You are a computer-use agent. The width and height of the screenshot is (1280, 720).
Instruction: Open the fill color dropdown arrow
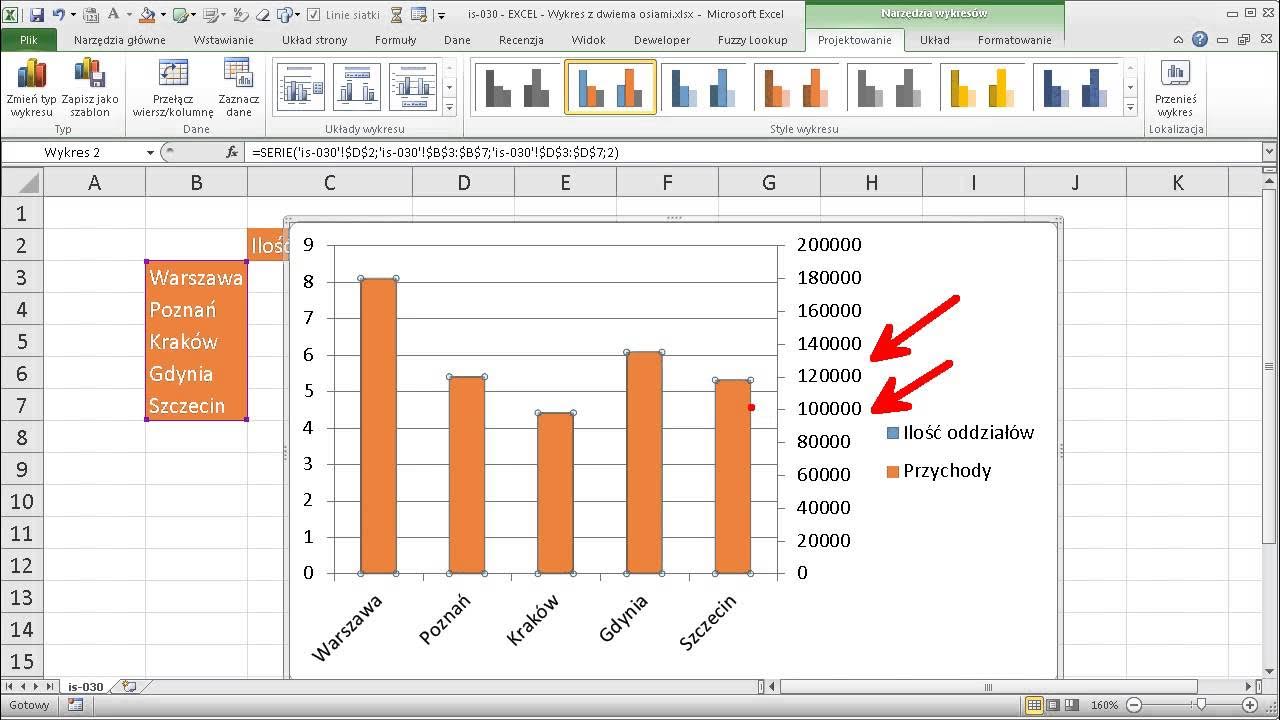(x=163, y=15)
